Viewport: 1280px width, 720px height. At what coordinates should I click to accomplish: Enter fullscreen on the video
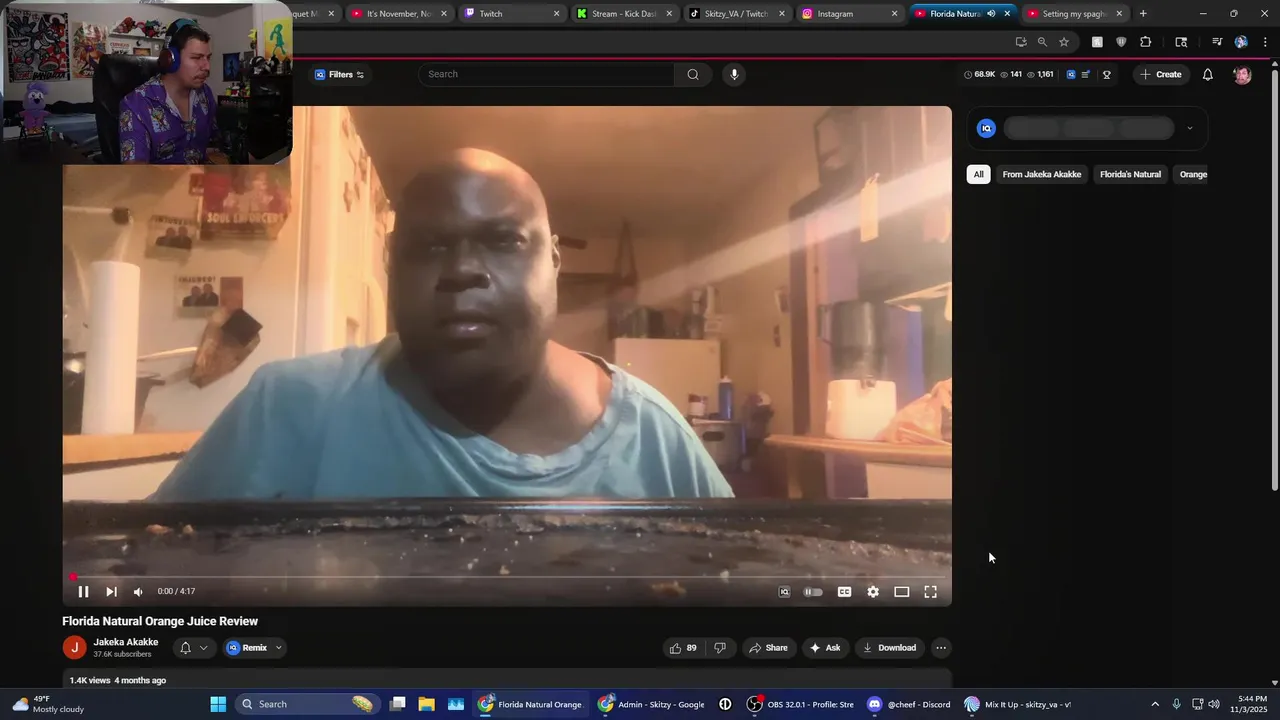click(930, 592)
